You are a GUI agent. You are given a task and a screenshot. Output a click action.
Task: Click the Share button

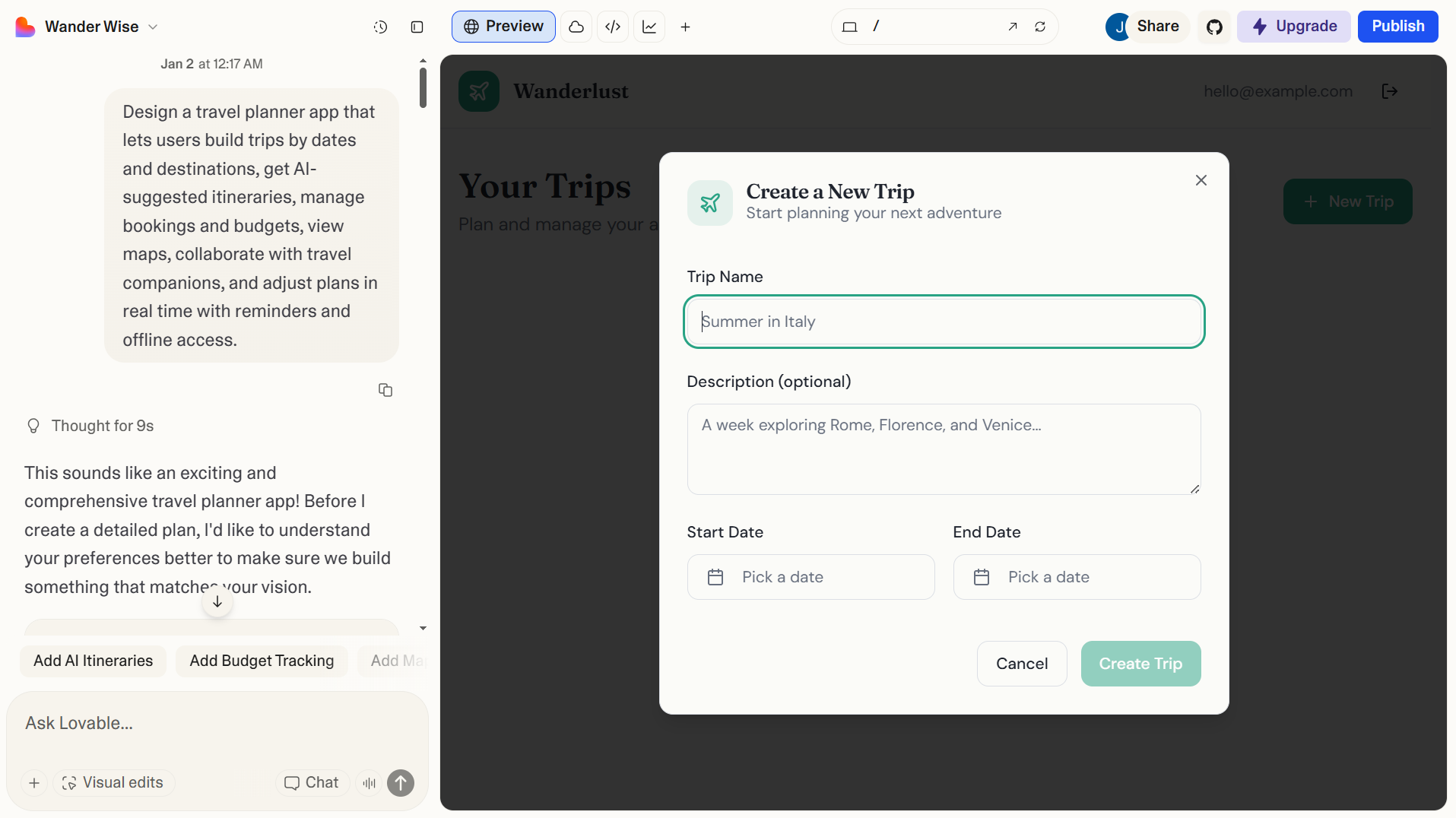pos(1158,27)
